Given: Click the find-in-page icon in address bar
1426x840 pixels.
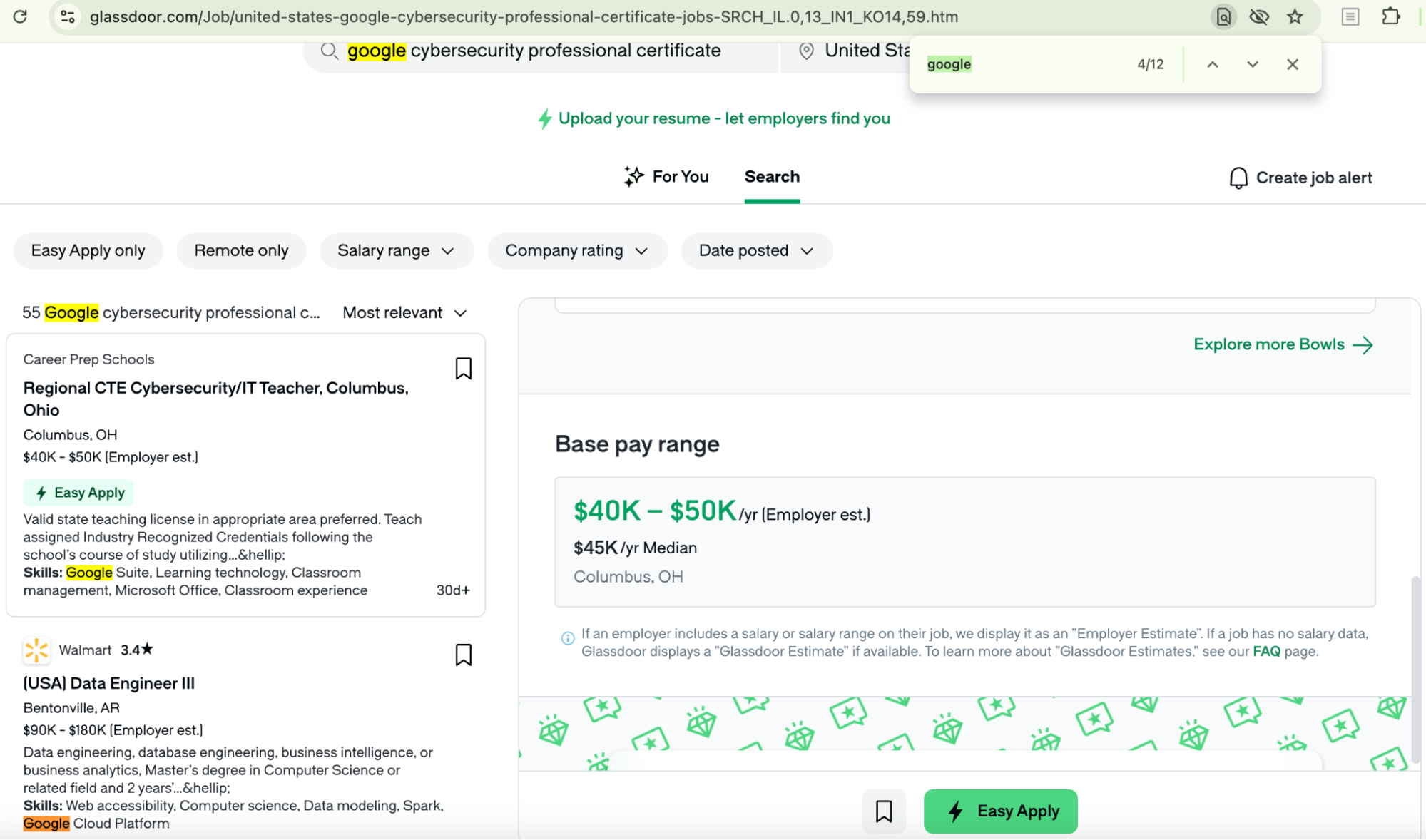Looking at the screenshot, I should click(x=1223, y=16).
